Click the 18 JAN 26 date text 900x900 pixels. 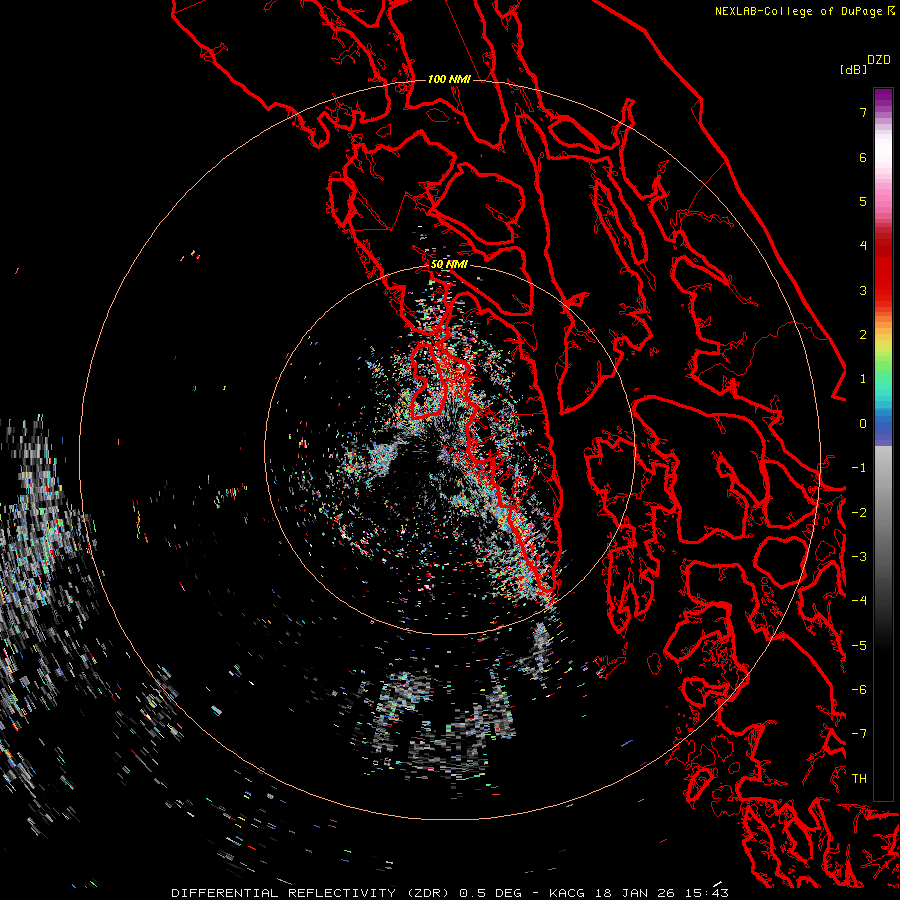point(634,893)
